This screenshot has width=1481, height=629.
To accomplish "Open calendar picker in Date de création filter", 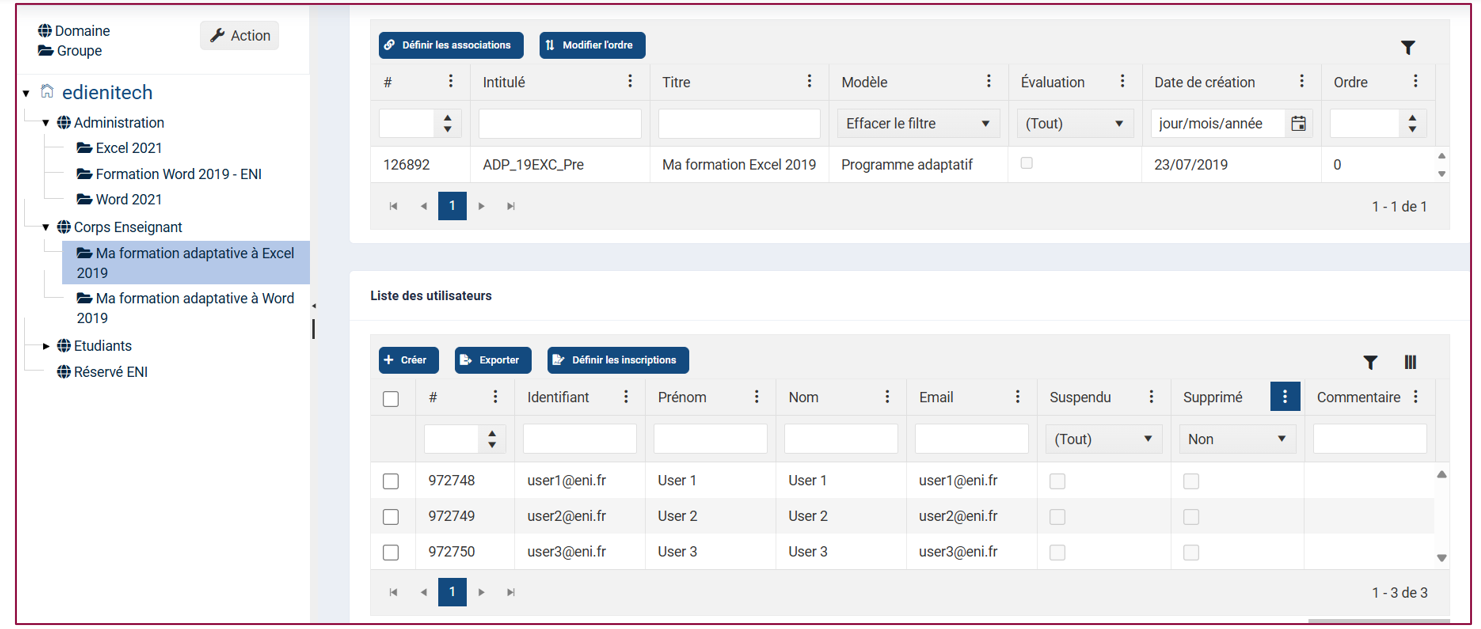I will click(1298, 124).
